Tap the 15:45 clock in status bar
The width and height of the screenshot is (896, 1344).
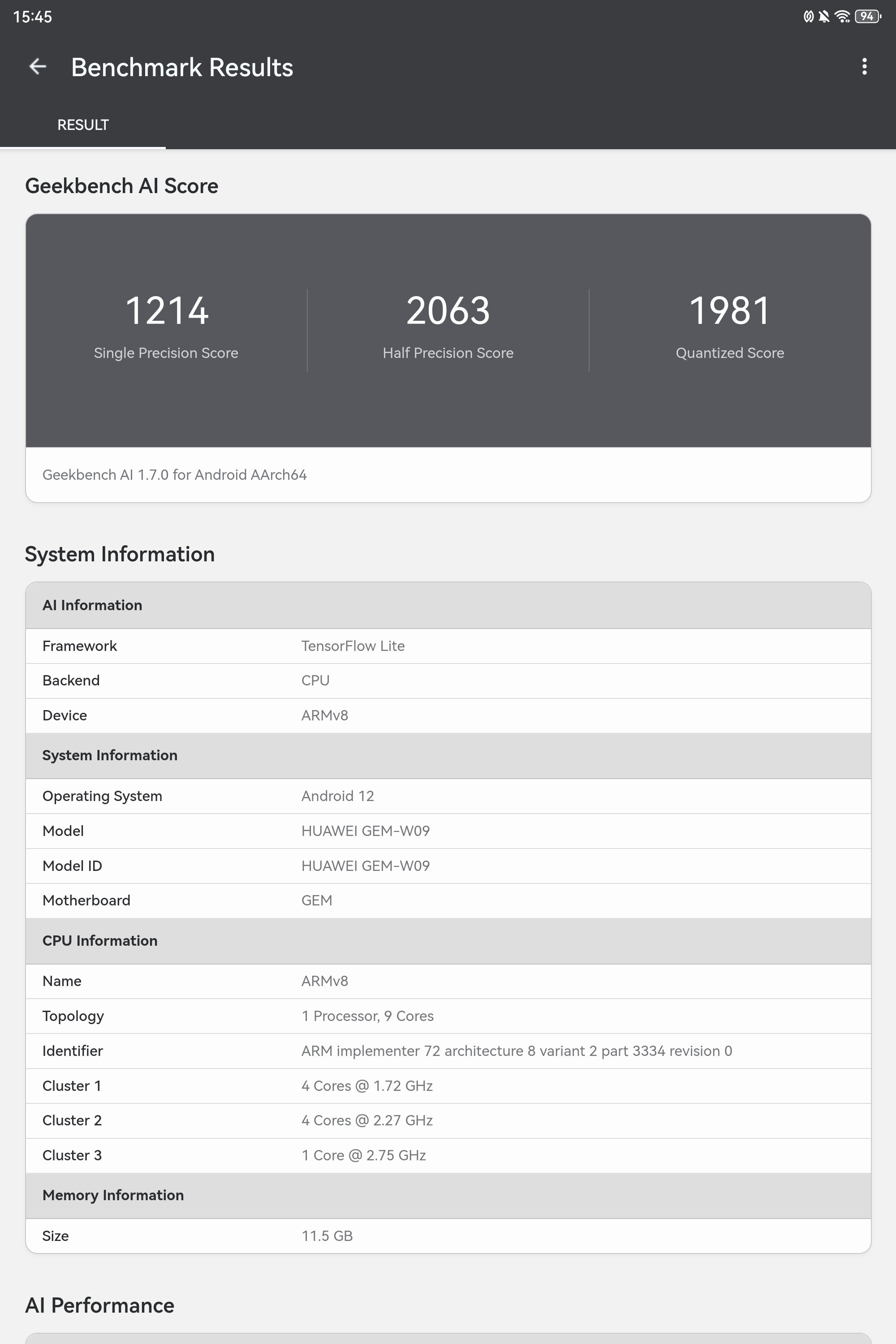point(33,17)
